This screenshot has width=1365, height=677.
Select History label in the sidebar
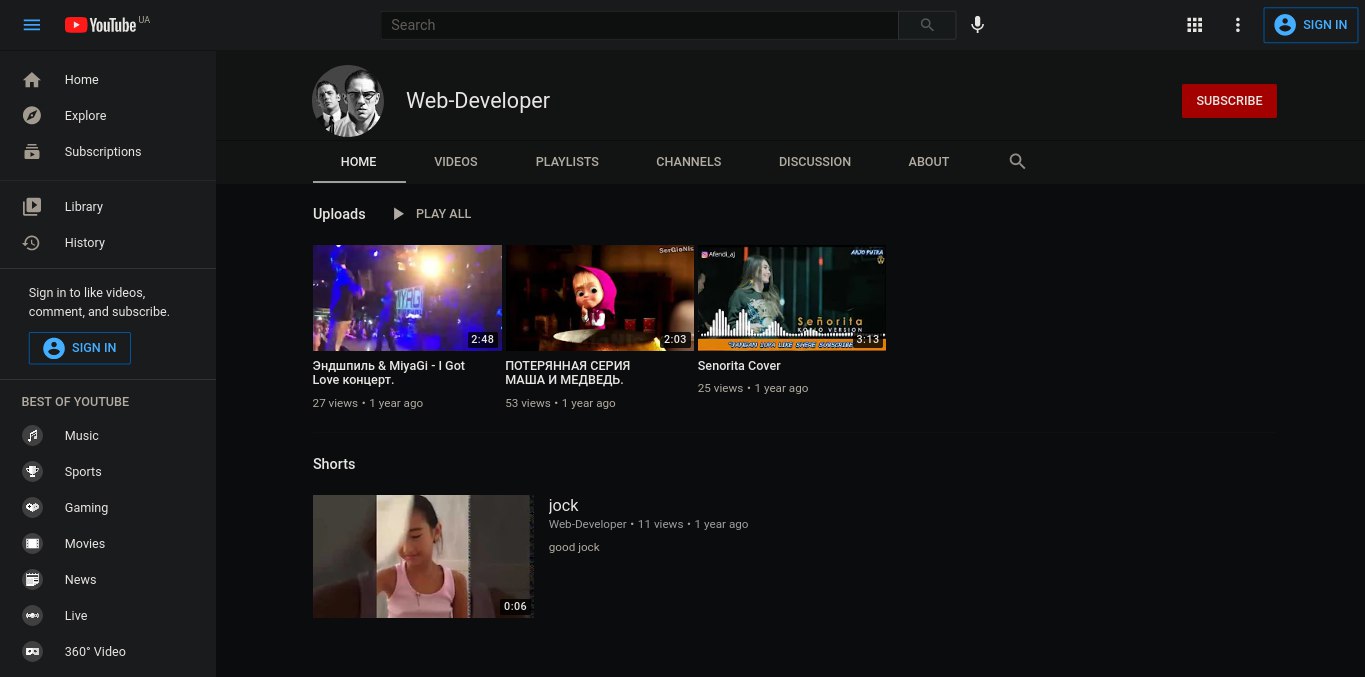click(x=85, y=243)
